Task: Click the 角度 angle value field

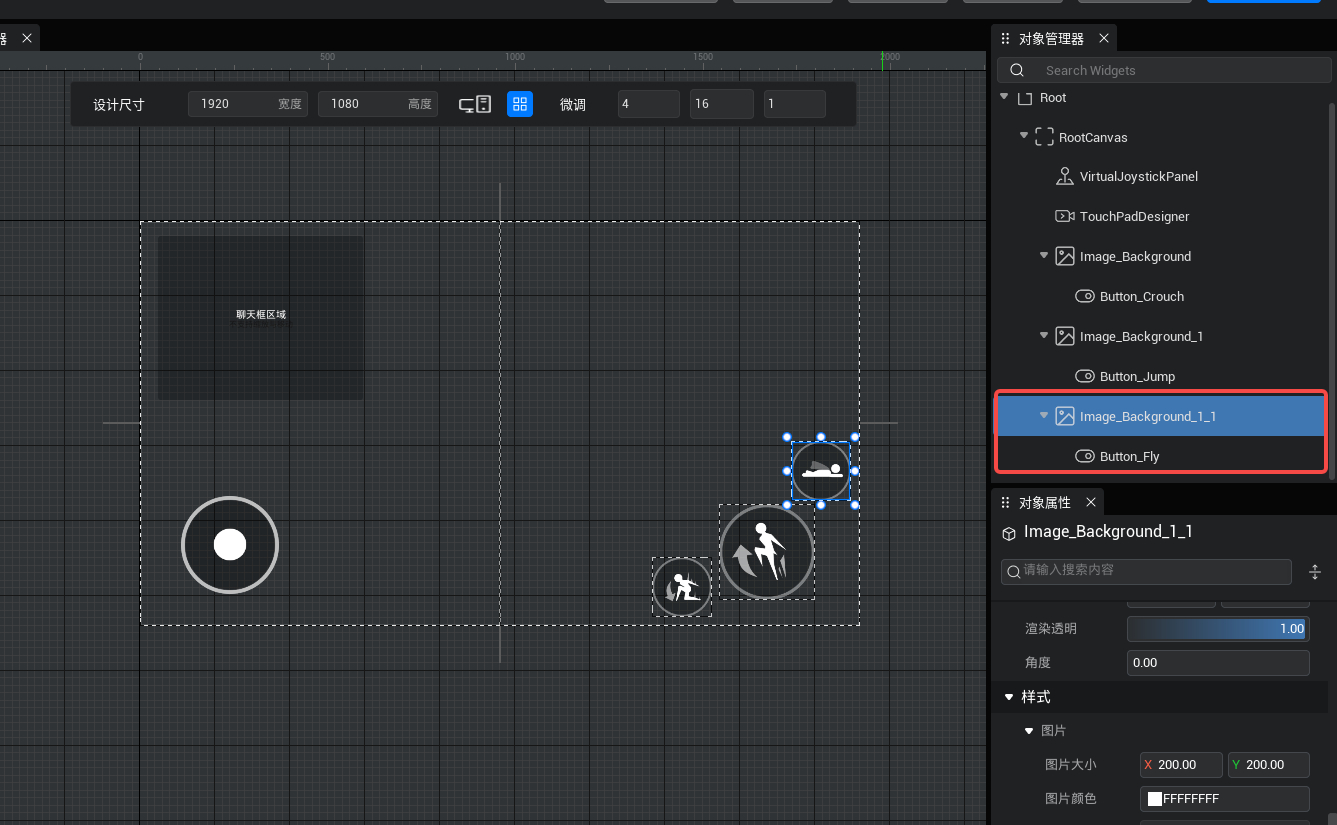Action: coord(1218,663)
